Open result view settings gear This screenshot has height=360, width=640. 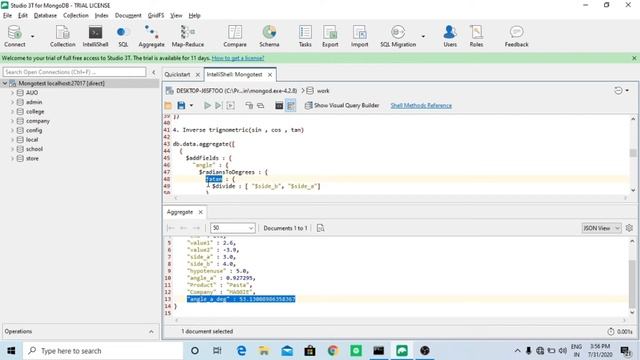(629, 228)
